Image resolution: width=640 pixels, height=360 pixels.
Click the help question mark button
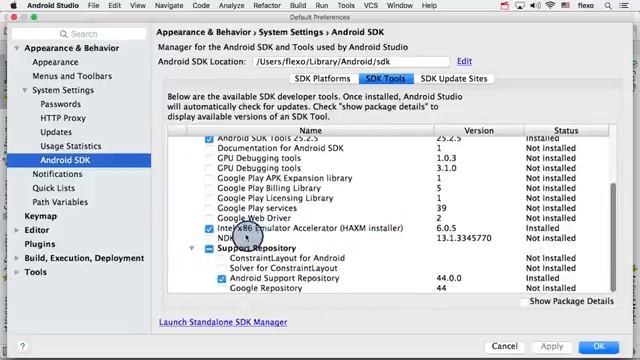click(22, 347)
